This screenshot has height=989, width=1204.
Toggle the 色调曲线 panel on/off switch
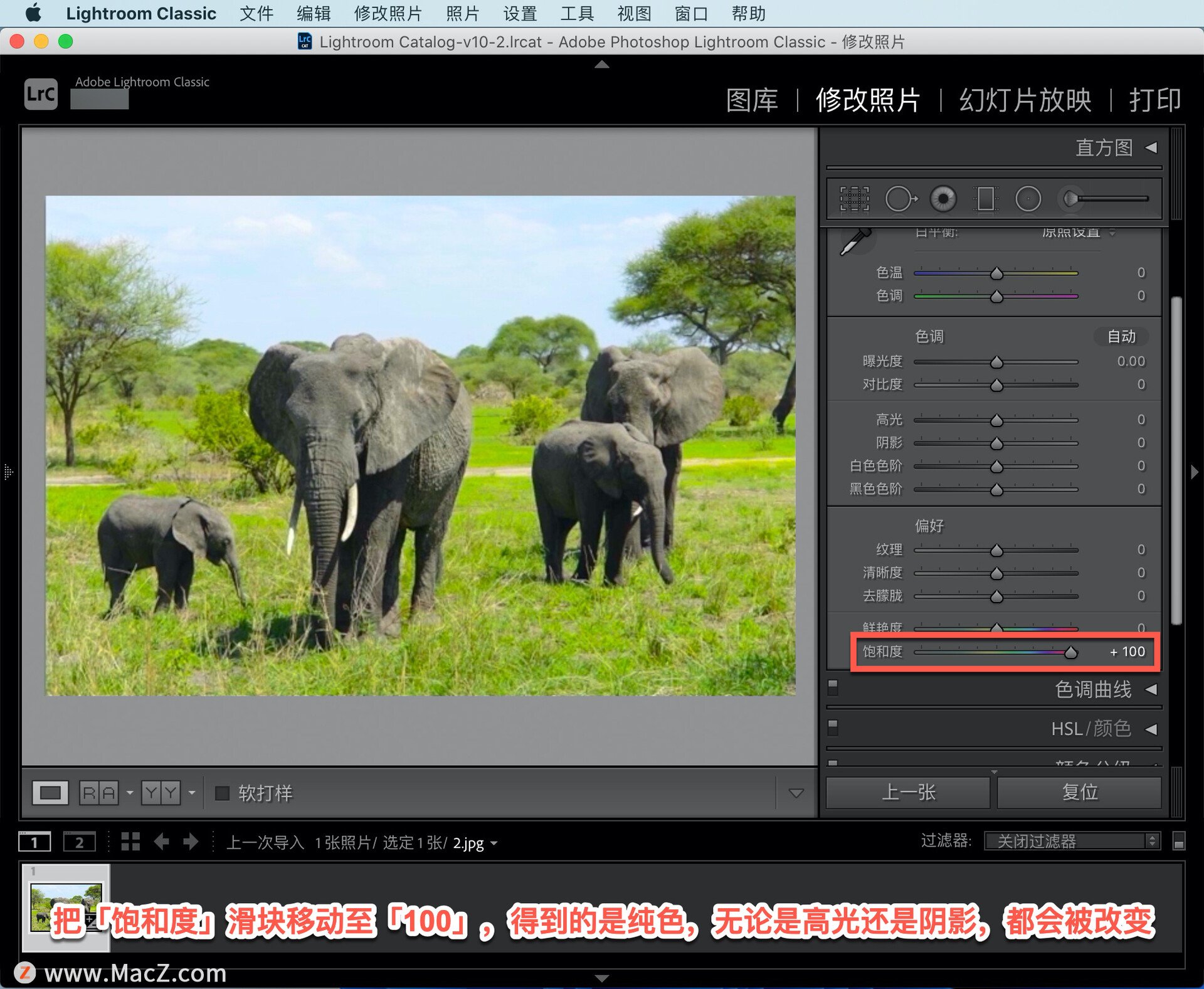pos(833,688)
